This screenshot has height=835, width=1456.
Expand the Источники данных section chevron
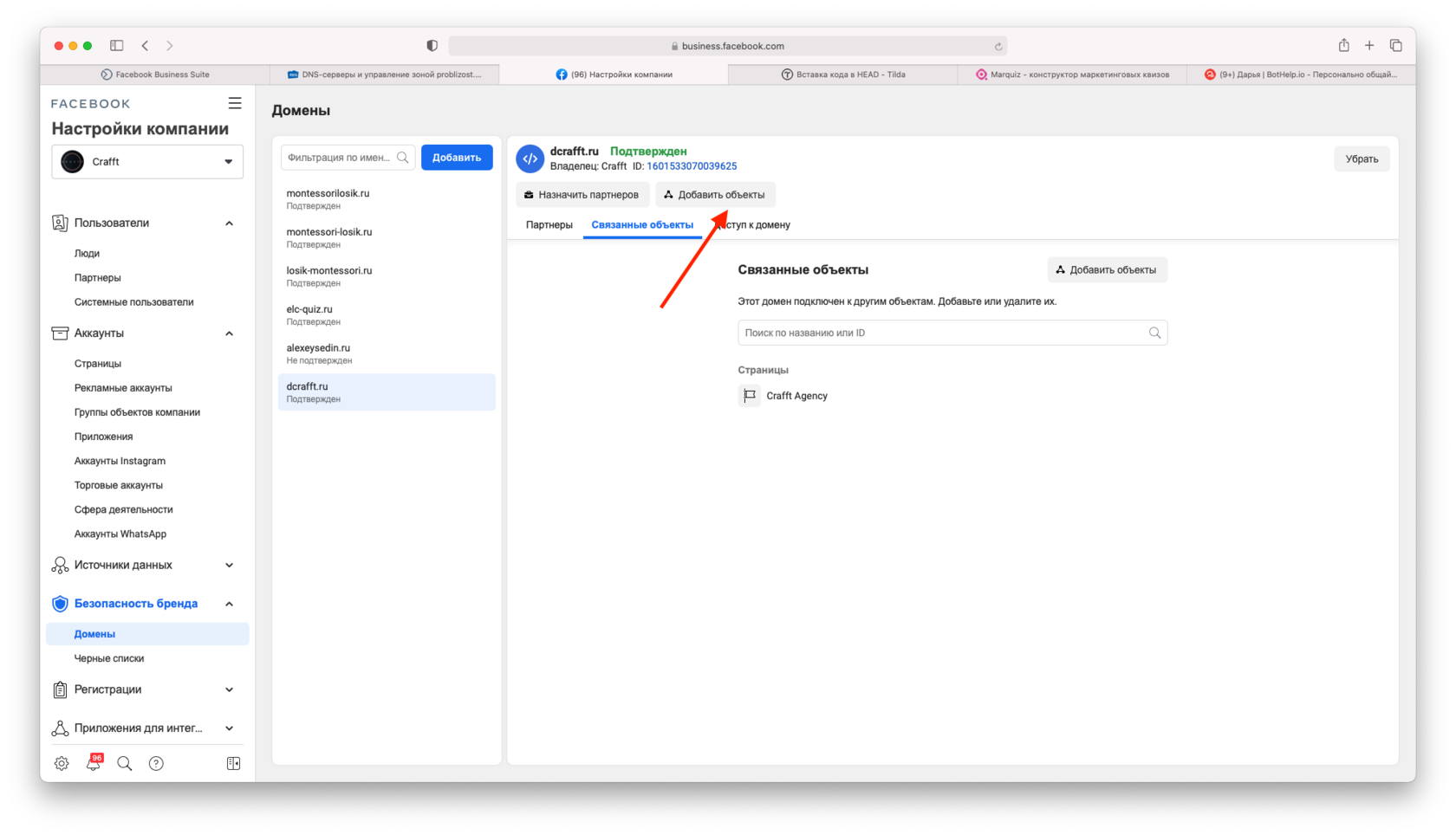(230, 566)
